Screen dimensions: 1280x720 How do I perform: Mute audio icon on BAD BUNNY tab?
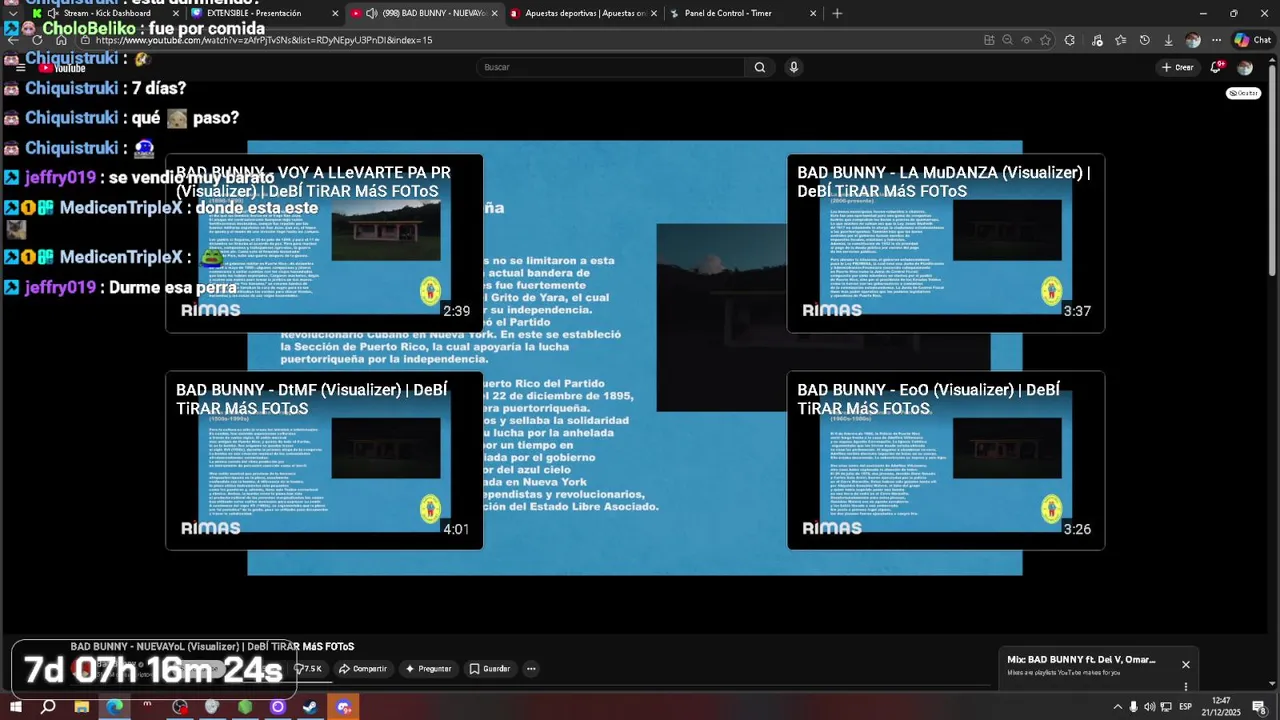click(372, 13)
